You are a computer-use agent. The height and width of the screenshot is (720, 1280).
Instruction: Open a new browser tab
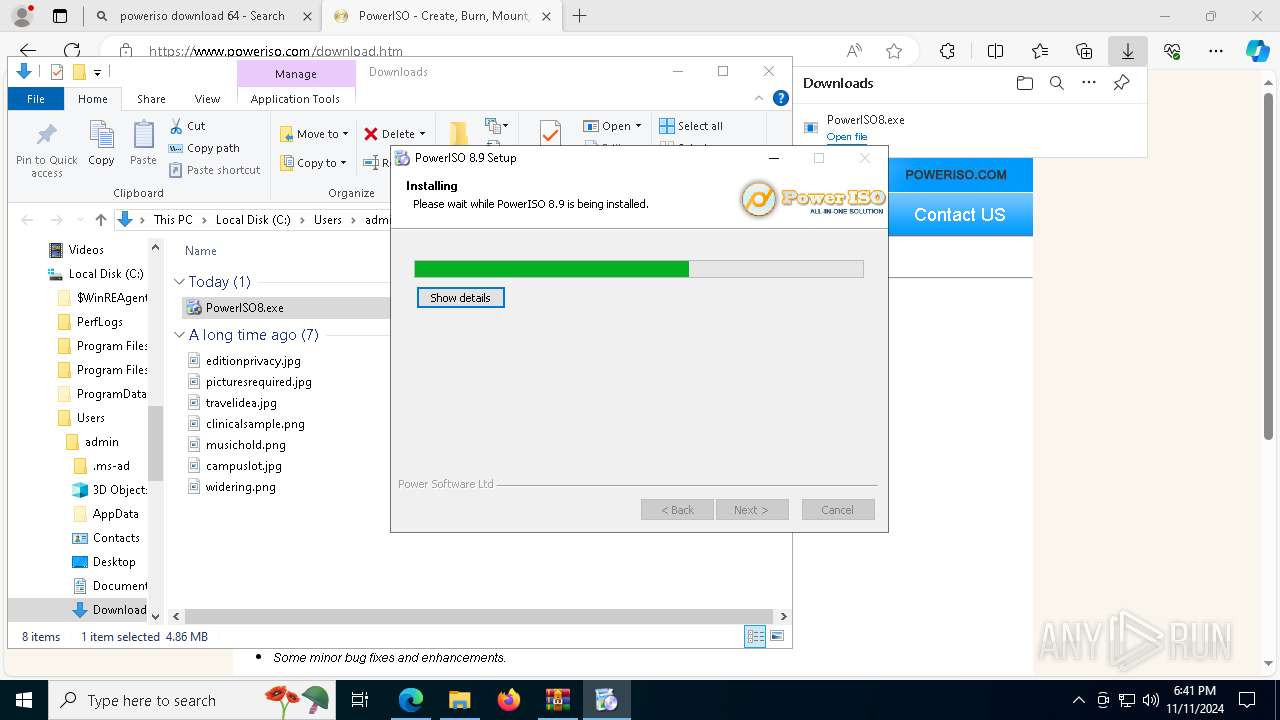coord(579,16)
